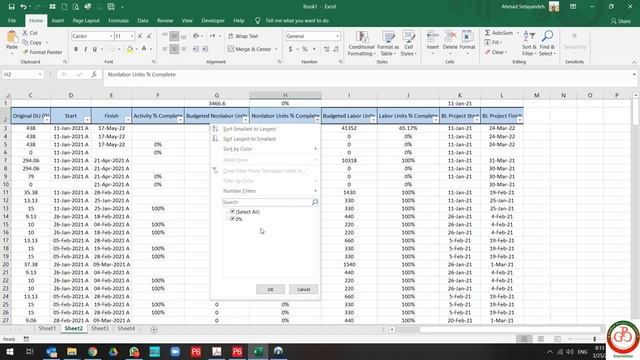Select column M header
This screenshot has width=640, height=360.
point(536,95)
